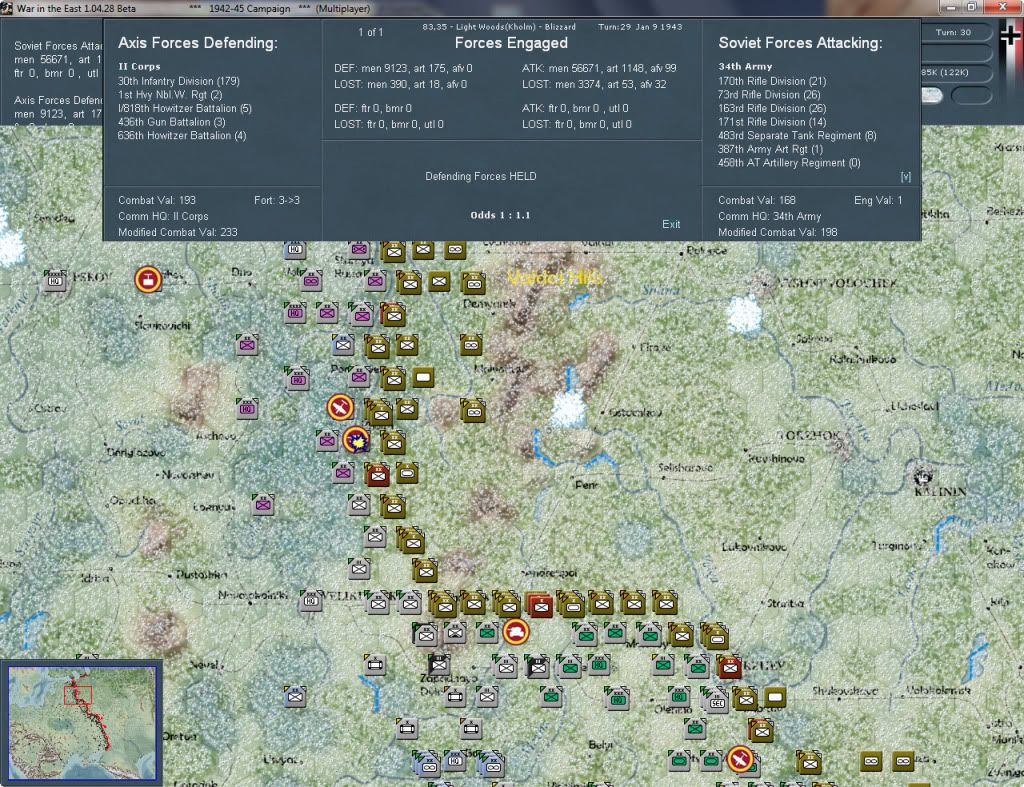Select the airbase icon just above the battle marker

pyautogui.click(x=340, y=408)
